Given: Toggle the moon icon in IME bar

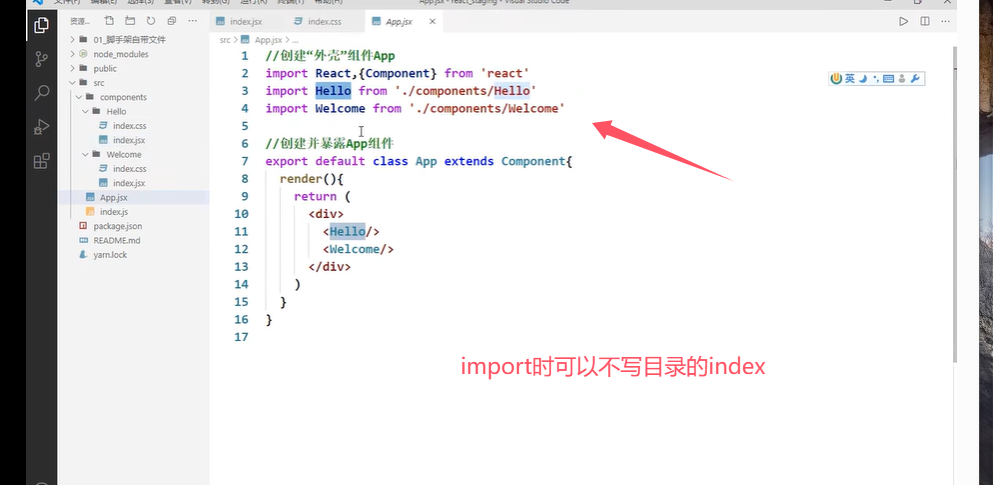Looking at the screenshot, I should (863, 79).
